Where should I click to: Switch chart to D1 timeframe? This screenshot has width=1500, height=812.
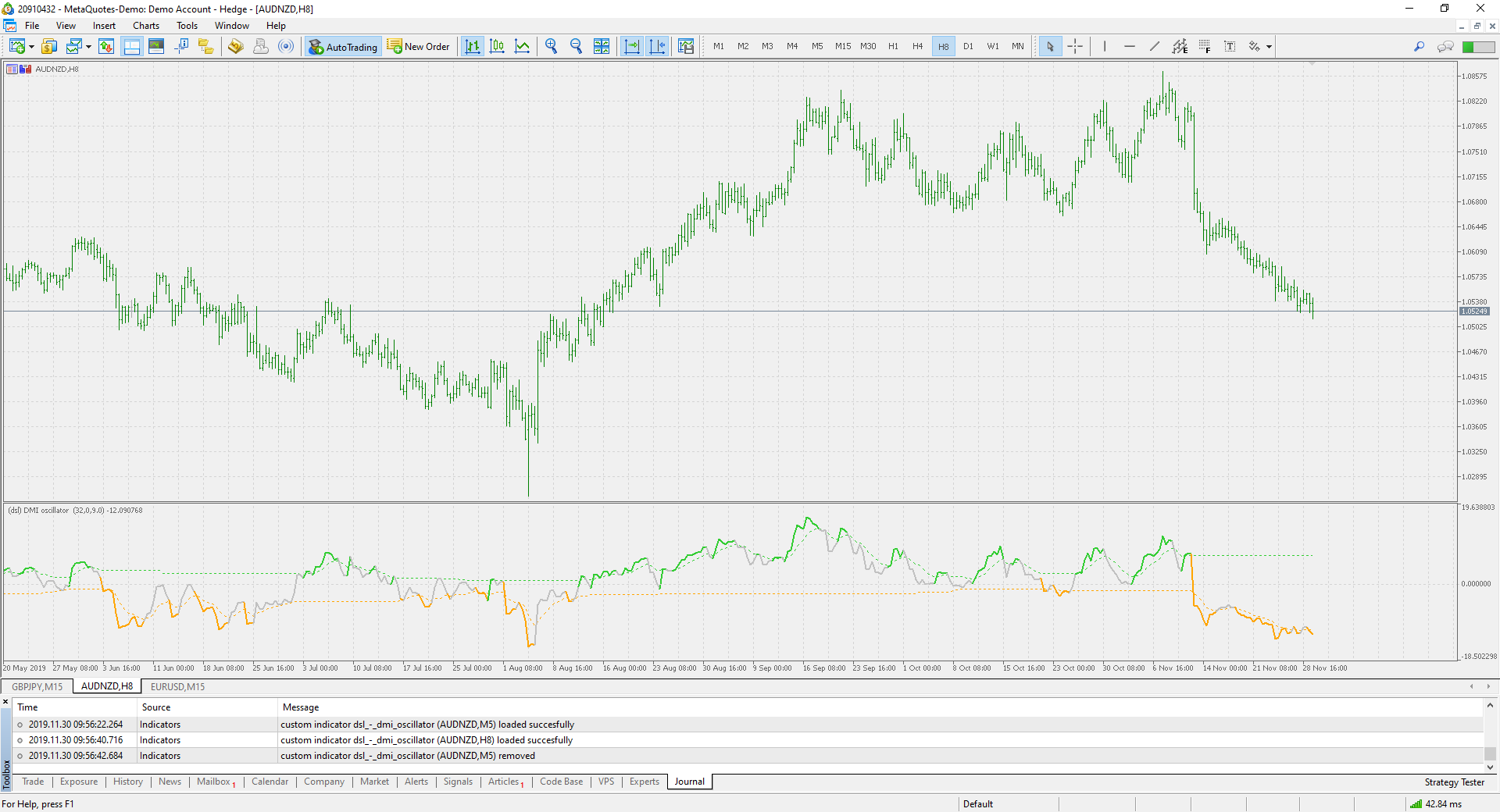pyautogui.click(x=968, y=46)
